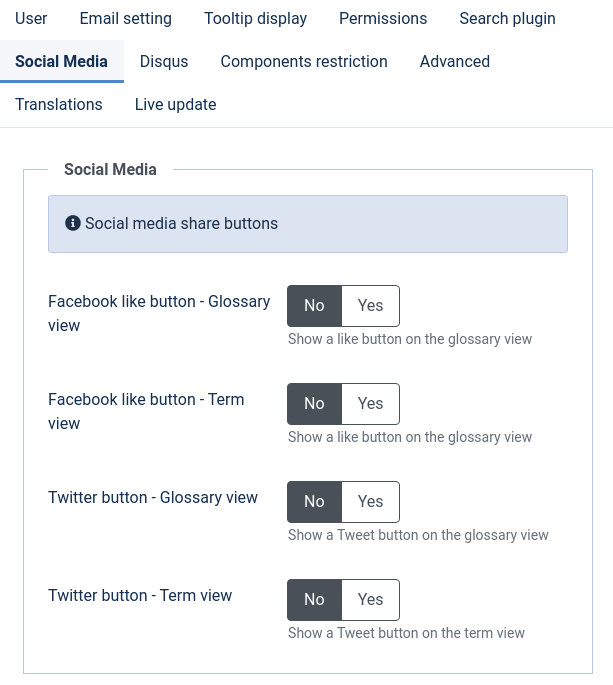Select the Search plugin tab
Screen dimensions: 613x685
point(507,19)
